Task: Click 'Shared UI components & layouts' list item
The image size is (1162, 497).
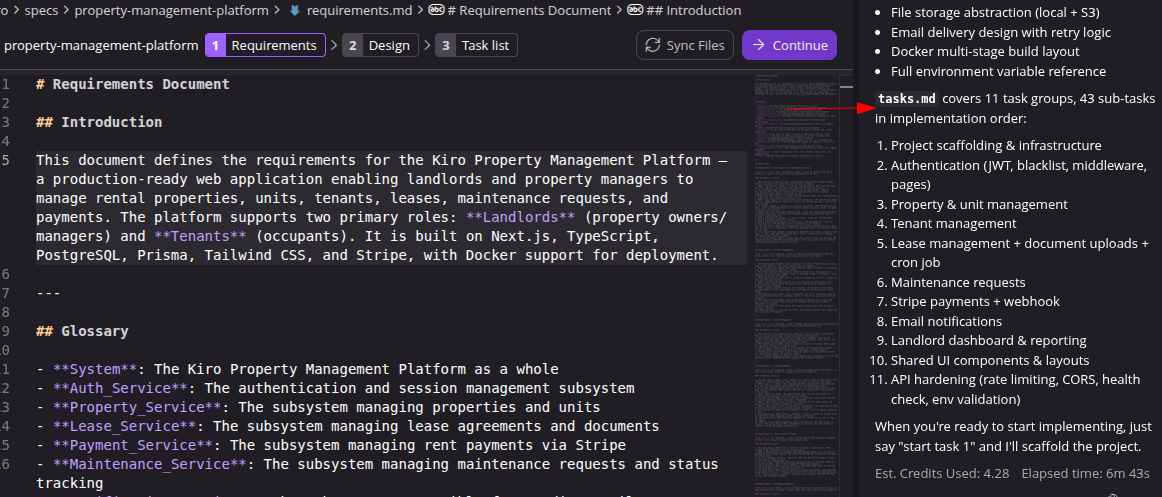Action: coord(990,361)
